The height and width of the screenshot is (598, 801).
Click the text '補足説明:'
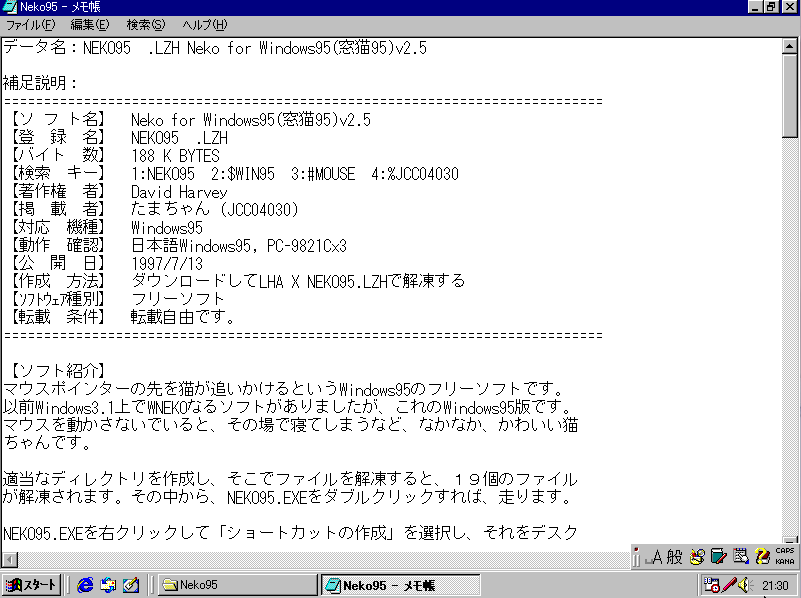[39, 83]
